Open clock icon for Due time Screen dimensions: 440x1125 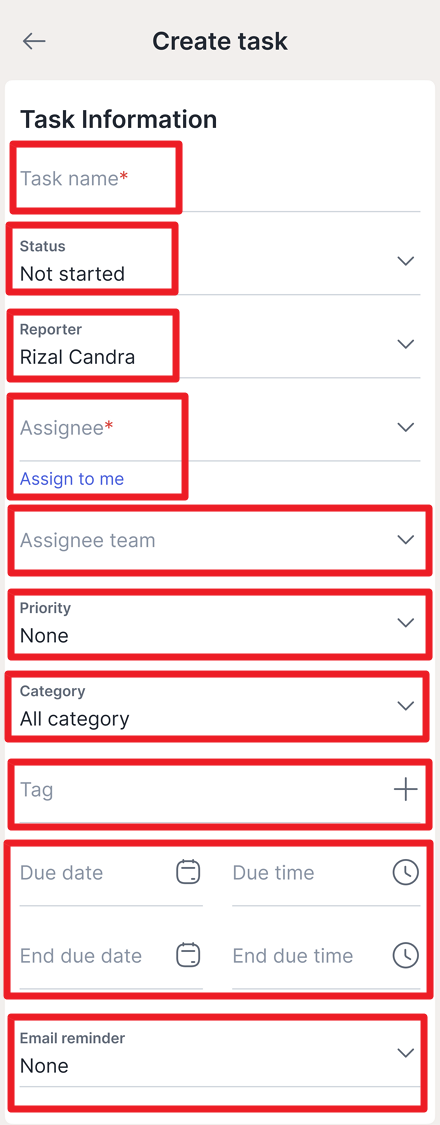point(406,872)
